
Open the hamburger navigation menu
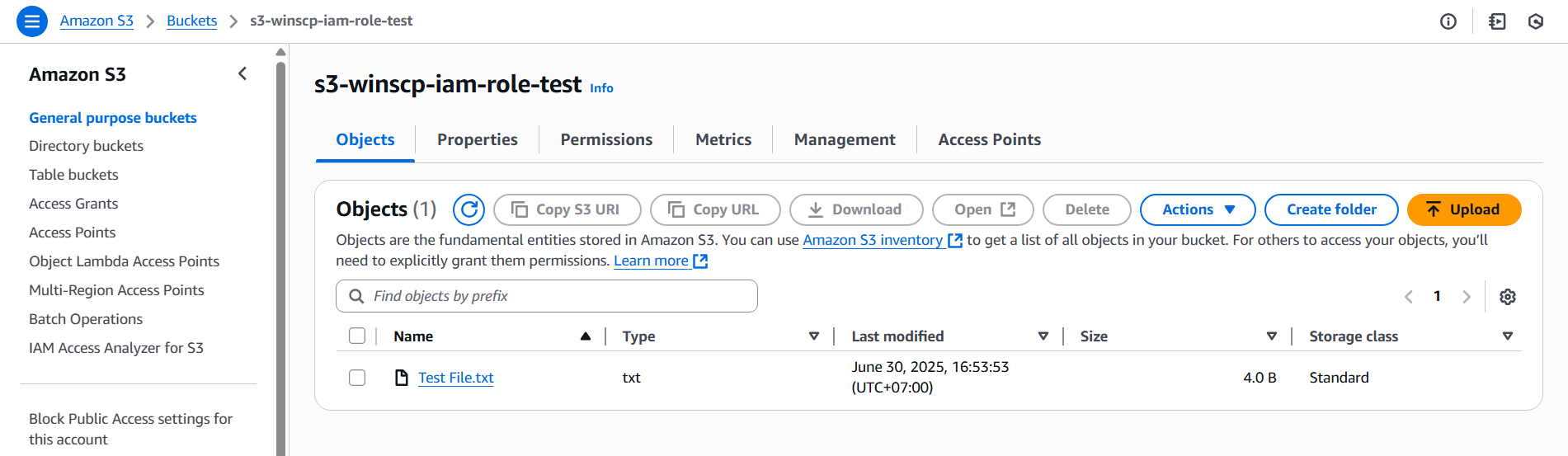32,21
